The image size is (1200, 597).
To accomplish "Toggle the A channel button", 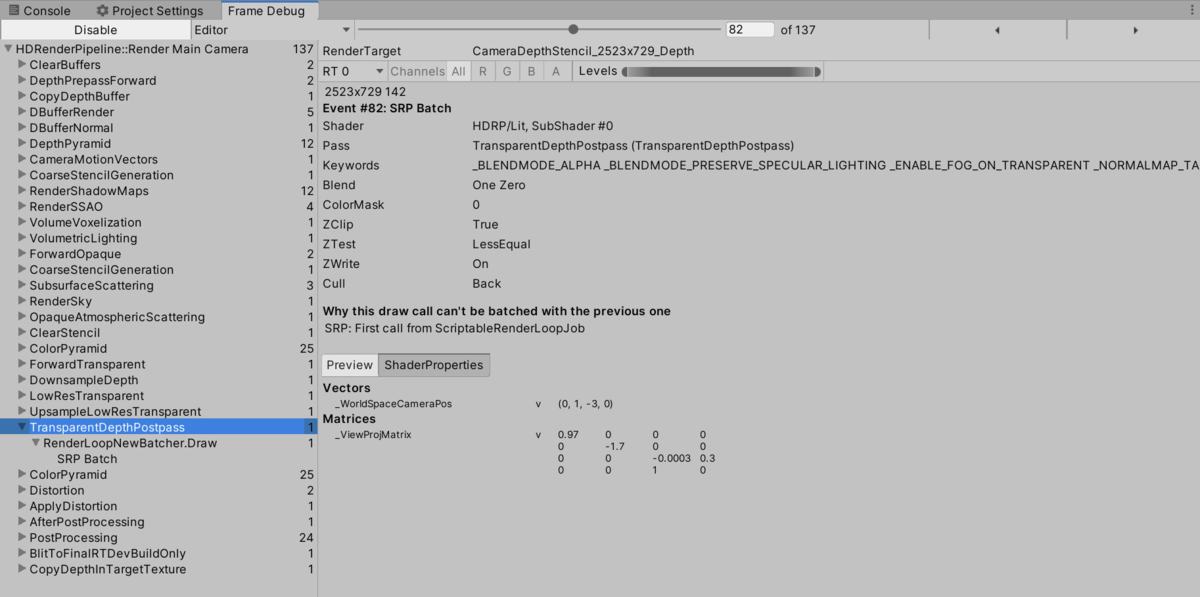I will (x=556, y=71).
